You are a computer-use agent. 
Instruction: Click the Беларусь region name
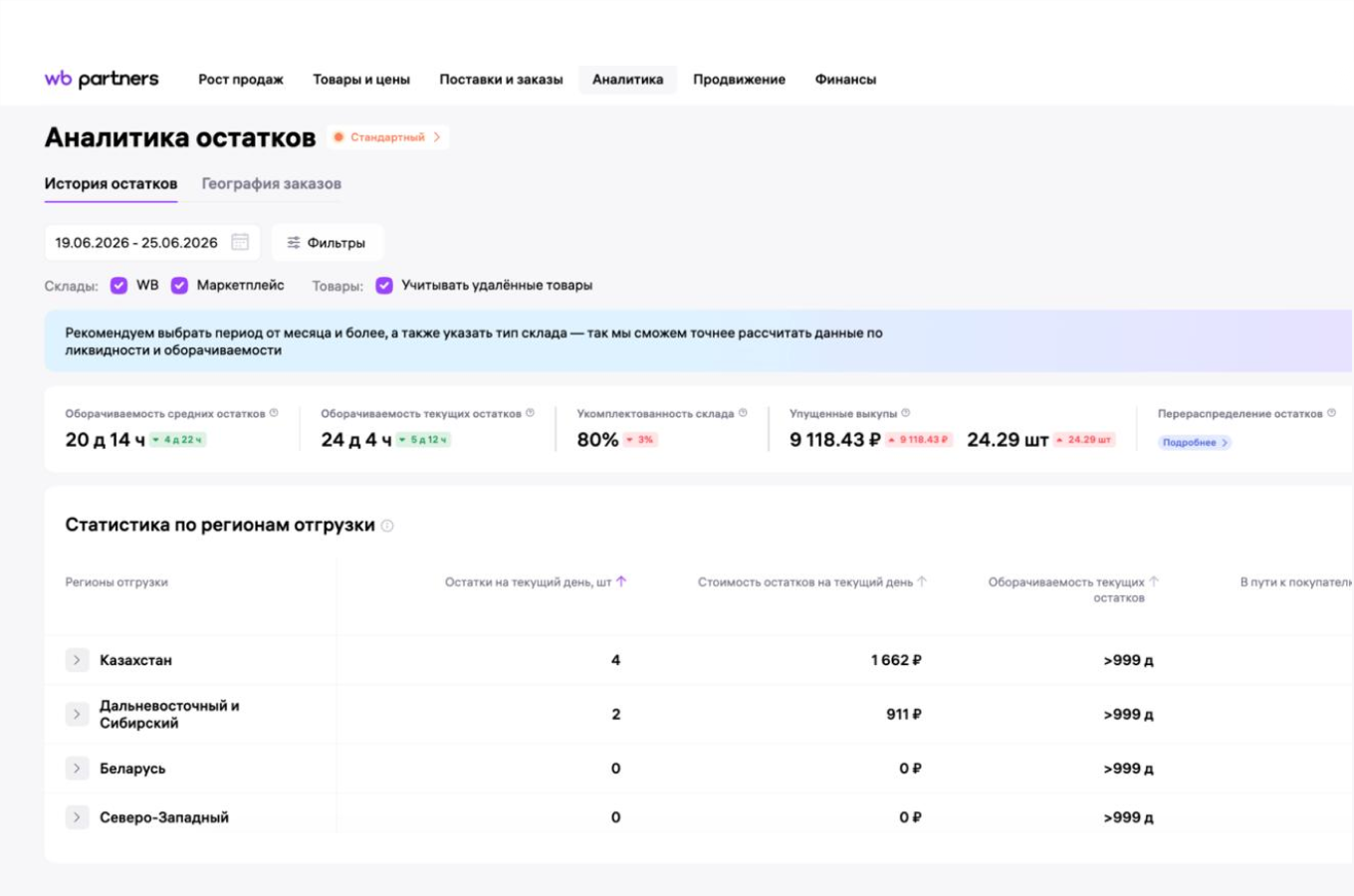(x=132, y=769)
